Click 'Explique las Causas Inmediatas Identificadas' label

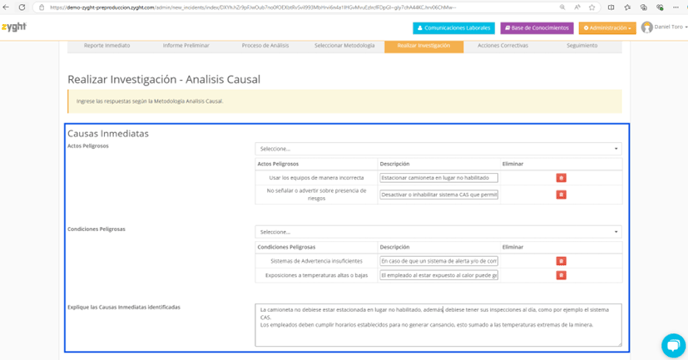pyautogui.click(x=124, y=307)
